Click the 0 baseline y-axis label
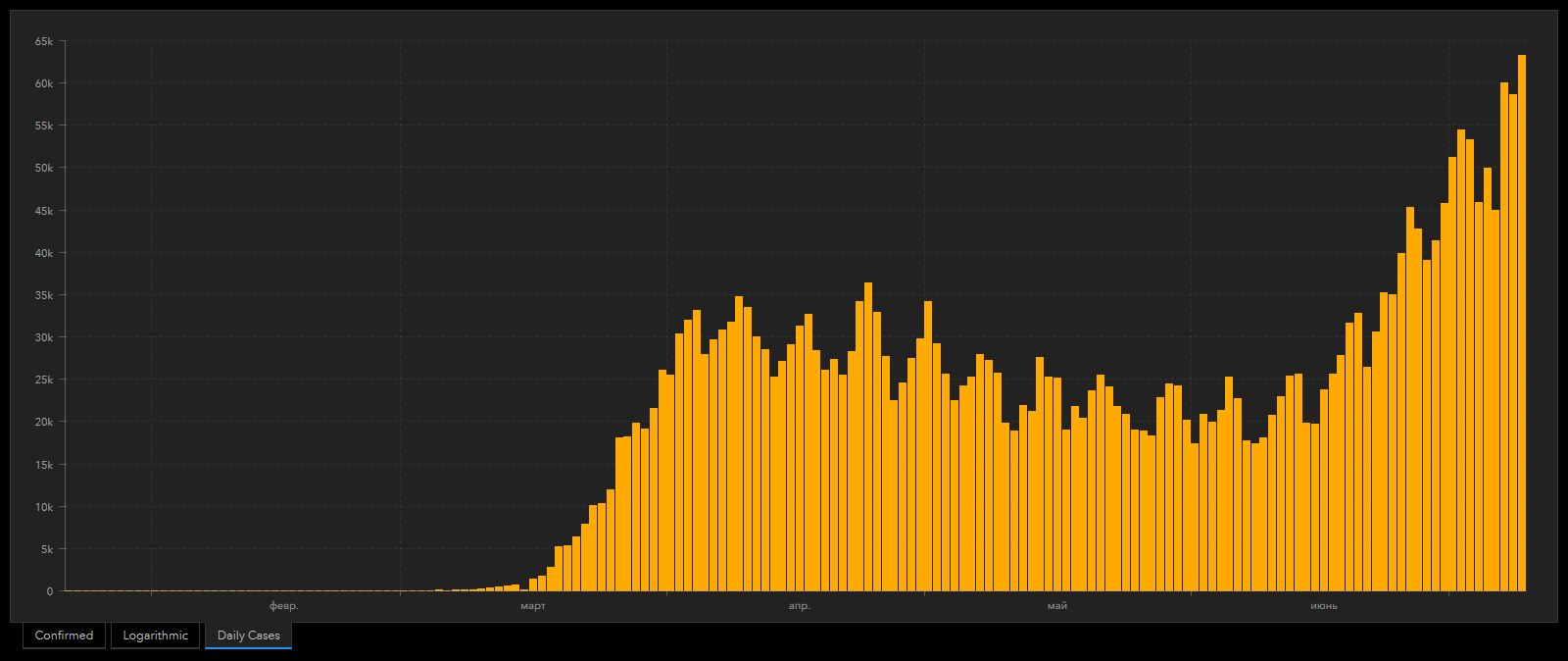1568x661 pixels. pos(50,591)
